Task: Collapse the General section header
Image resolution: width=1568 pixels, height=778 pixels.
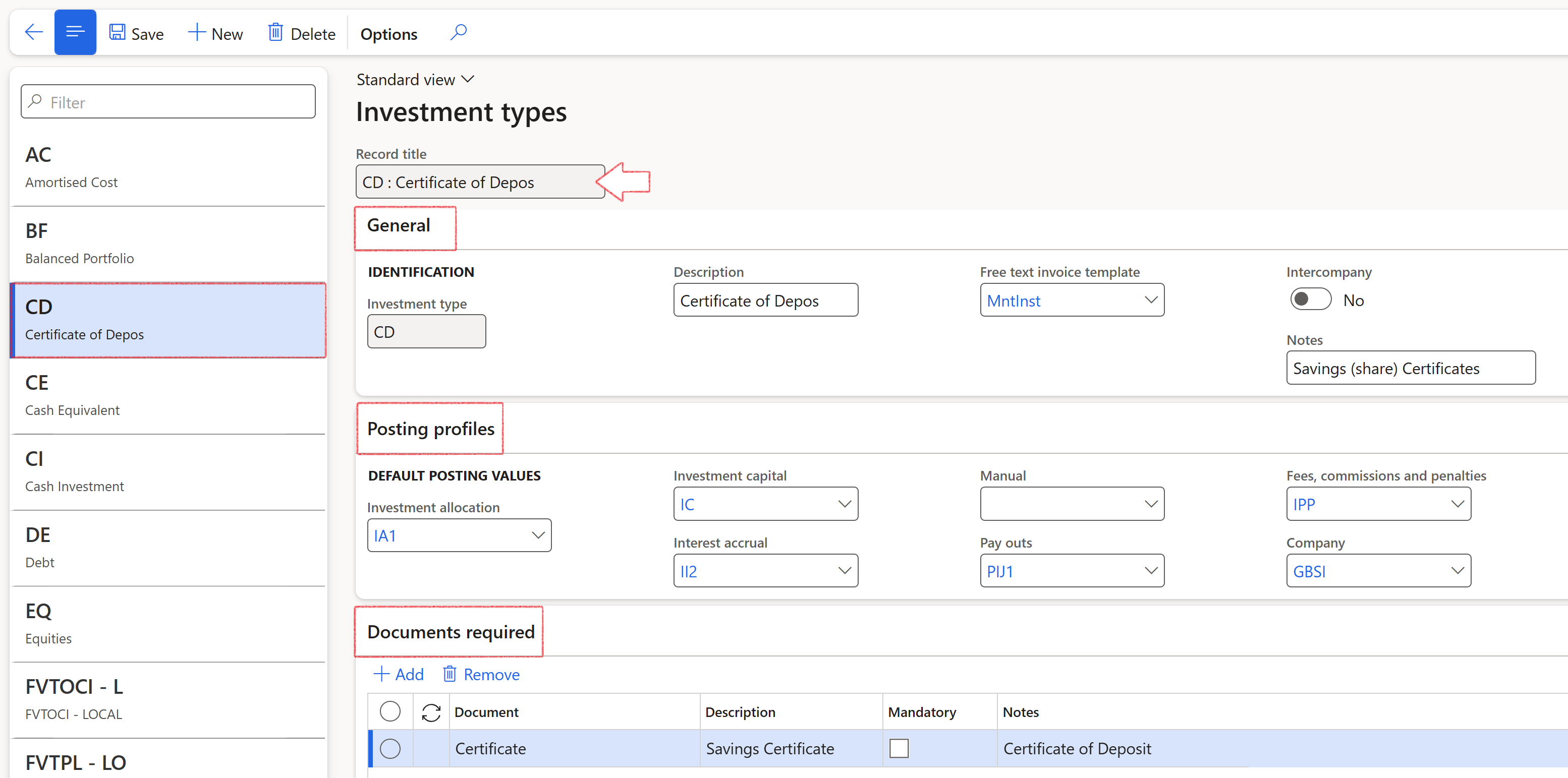Action: click(x=399, y=226)
